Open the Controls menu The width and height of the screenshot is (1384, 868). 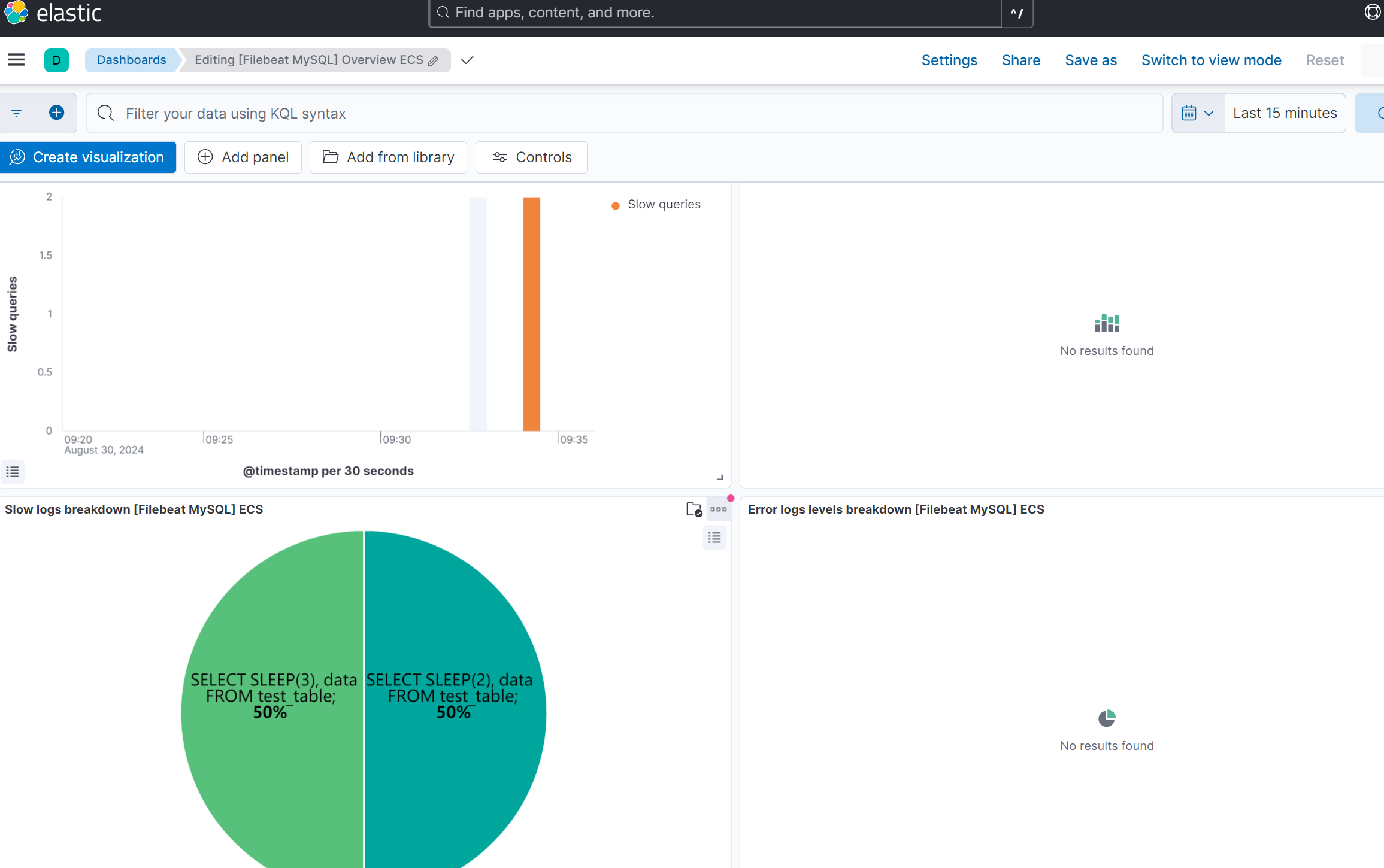point(532,157)
